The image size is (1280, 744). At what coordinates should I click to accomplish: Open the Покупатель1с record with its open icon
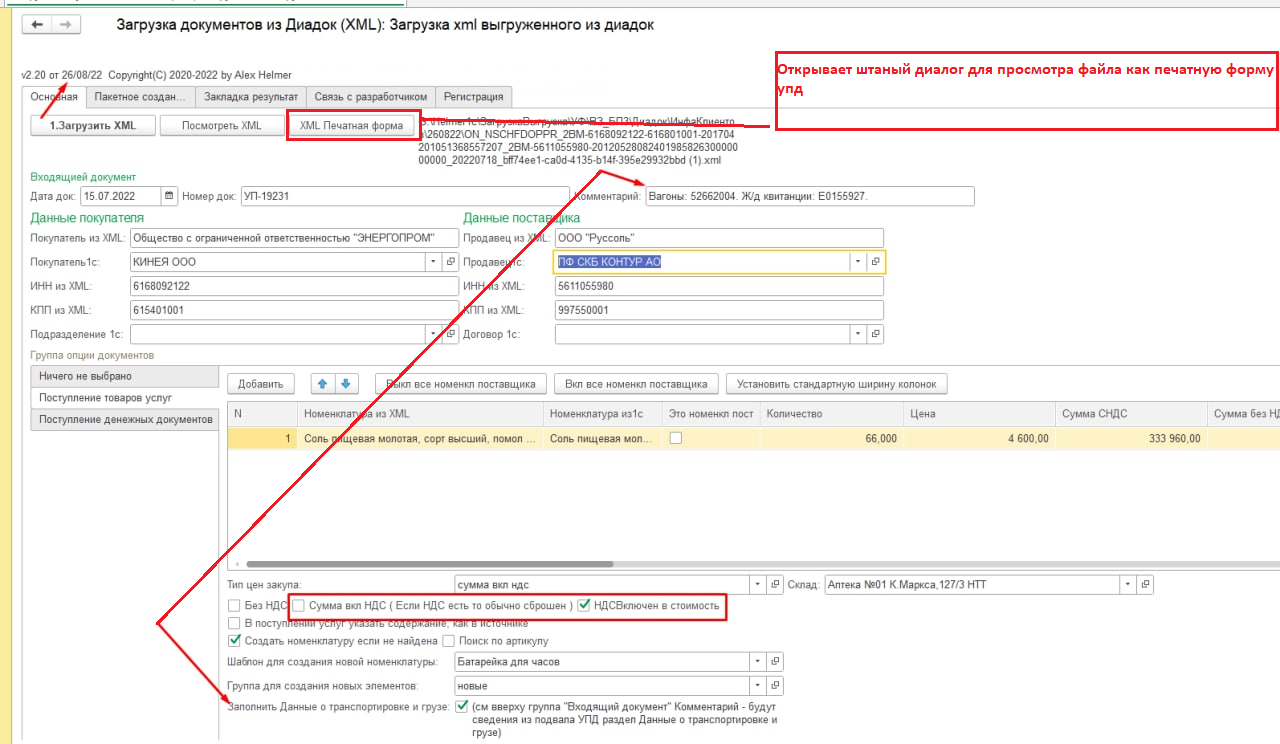point(451,262)
